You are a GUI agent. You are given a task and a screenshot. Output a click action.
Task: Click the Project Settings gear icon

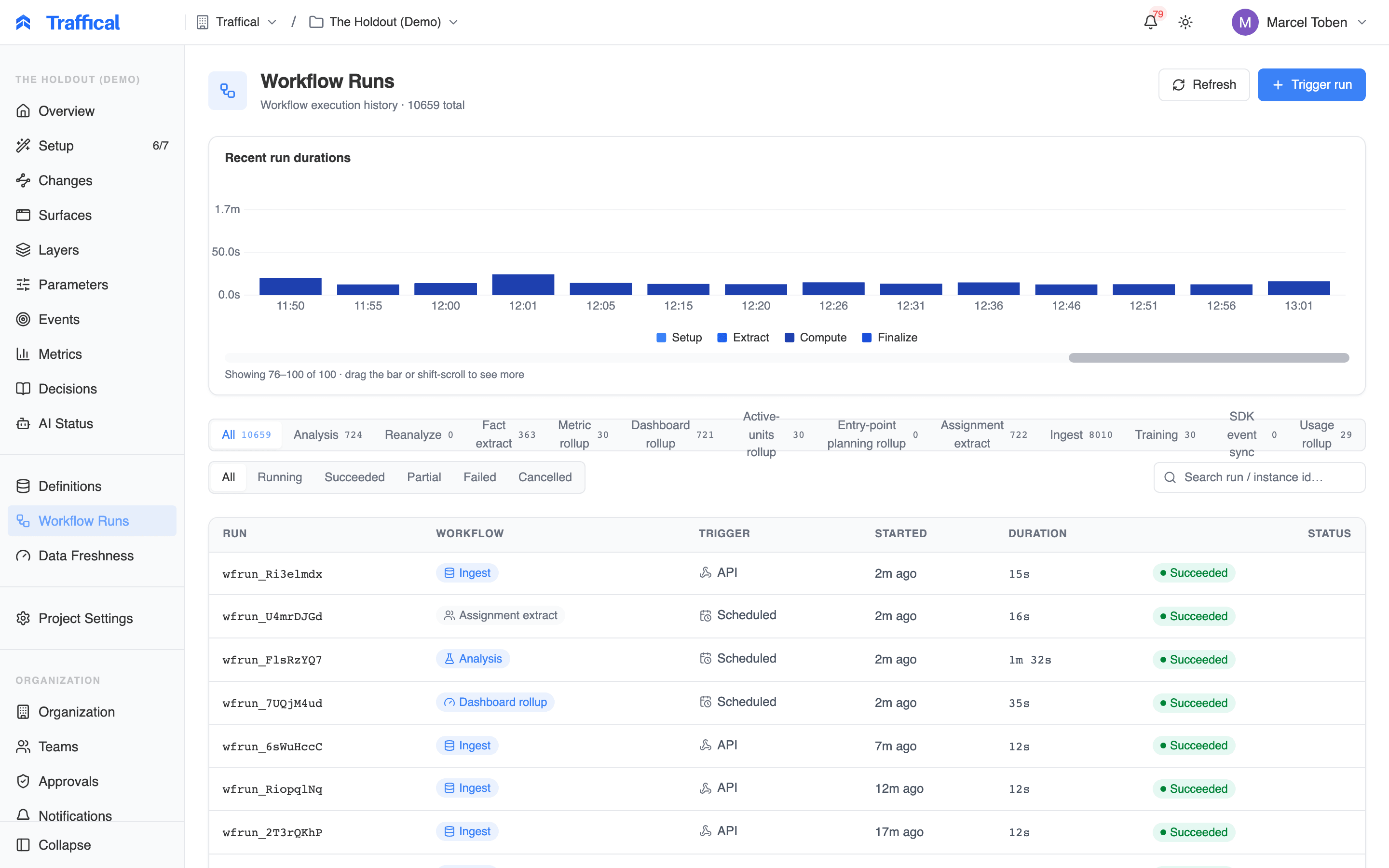click(x=23, y=618)
